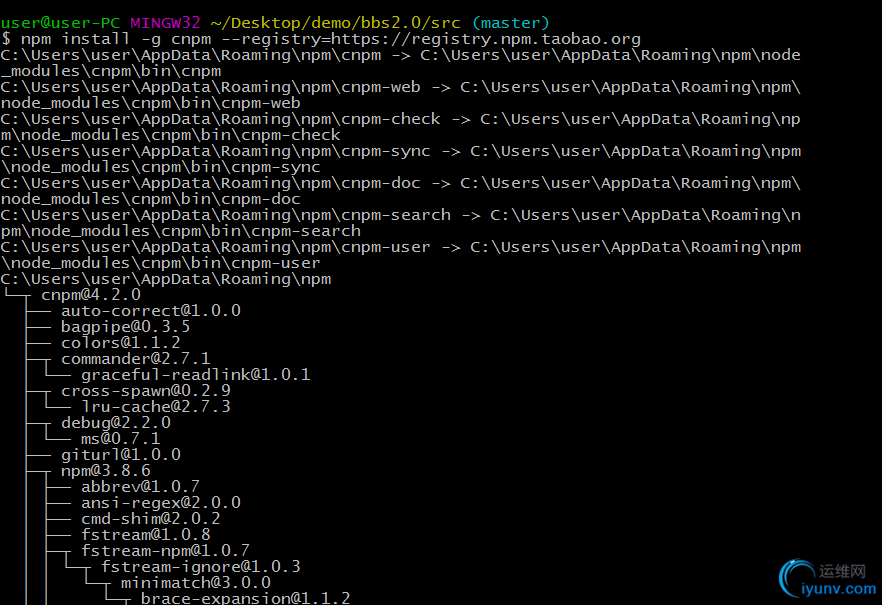Select graceful-readlink@1.0.1 in the tree
882x605 pixels.
(x=195, y=375)
